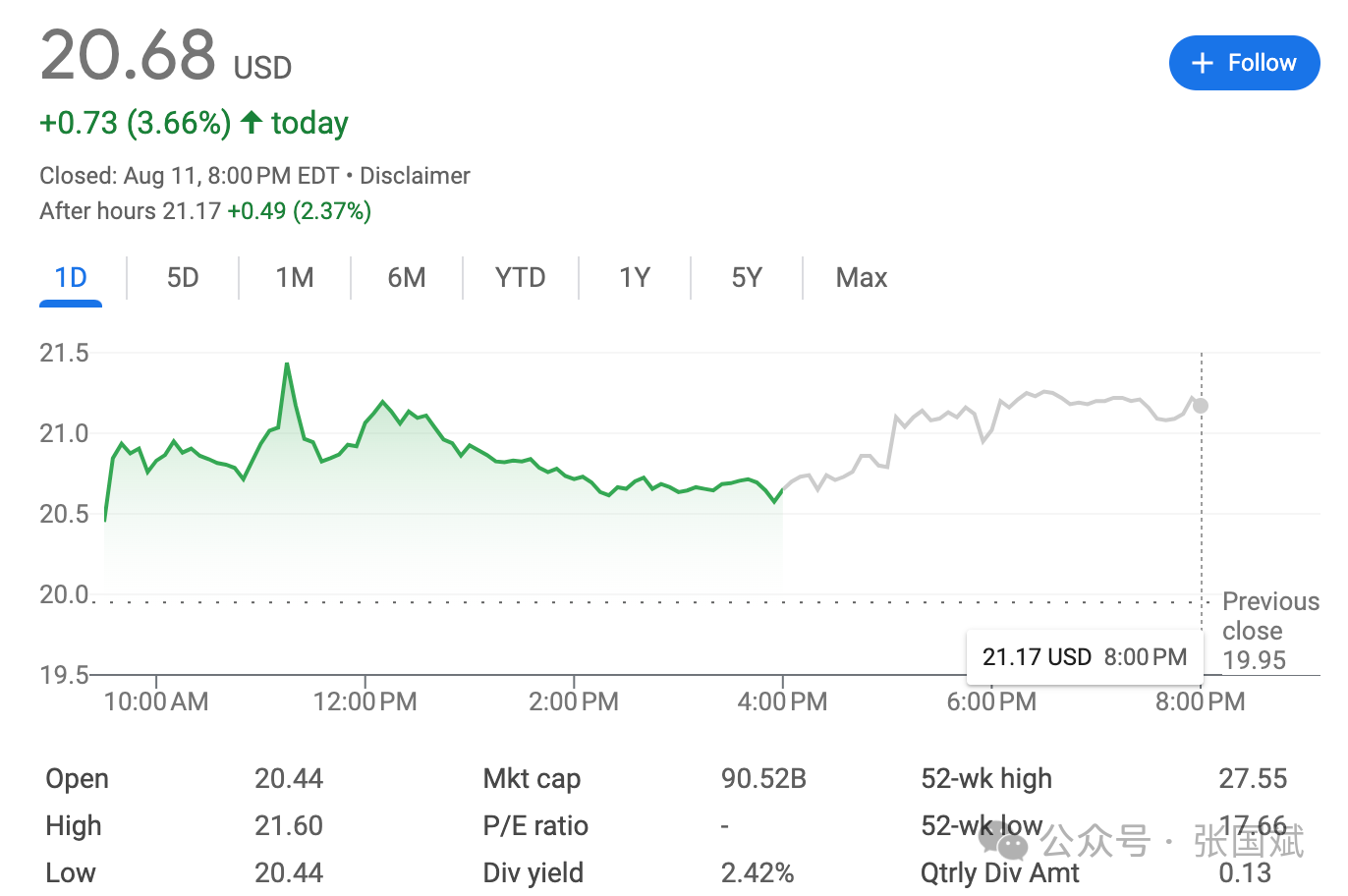Open the Disclaimer link
Viewport: 1348px width, 896px height.
(415, 176)
